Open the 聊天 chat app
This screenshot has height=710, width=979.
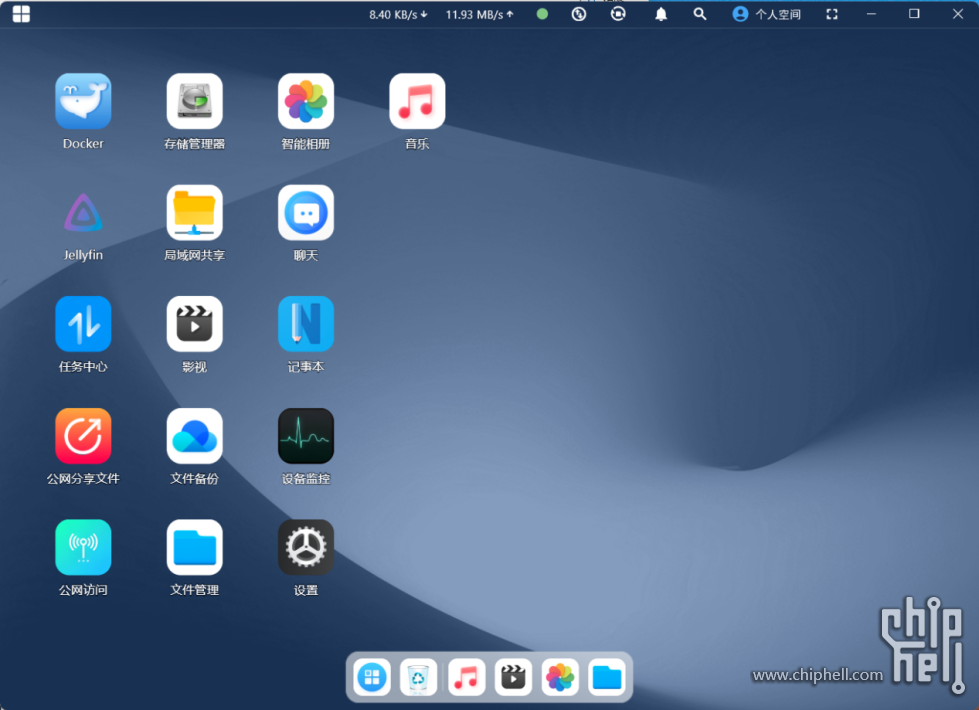[306, 213]
